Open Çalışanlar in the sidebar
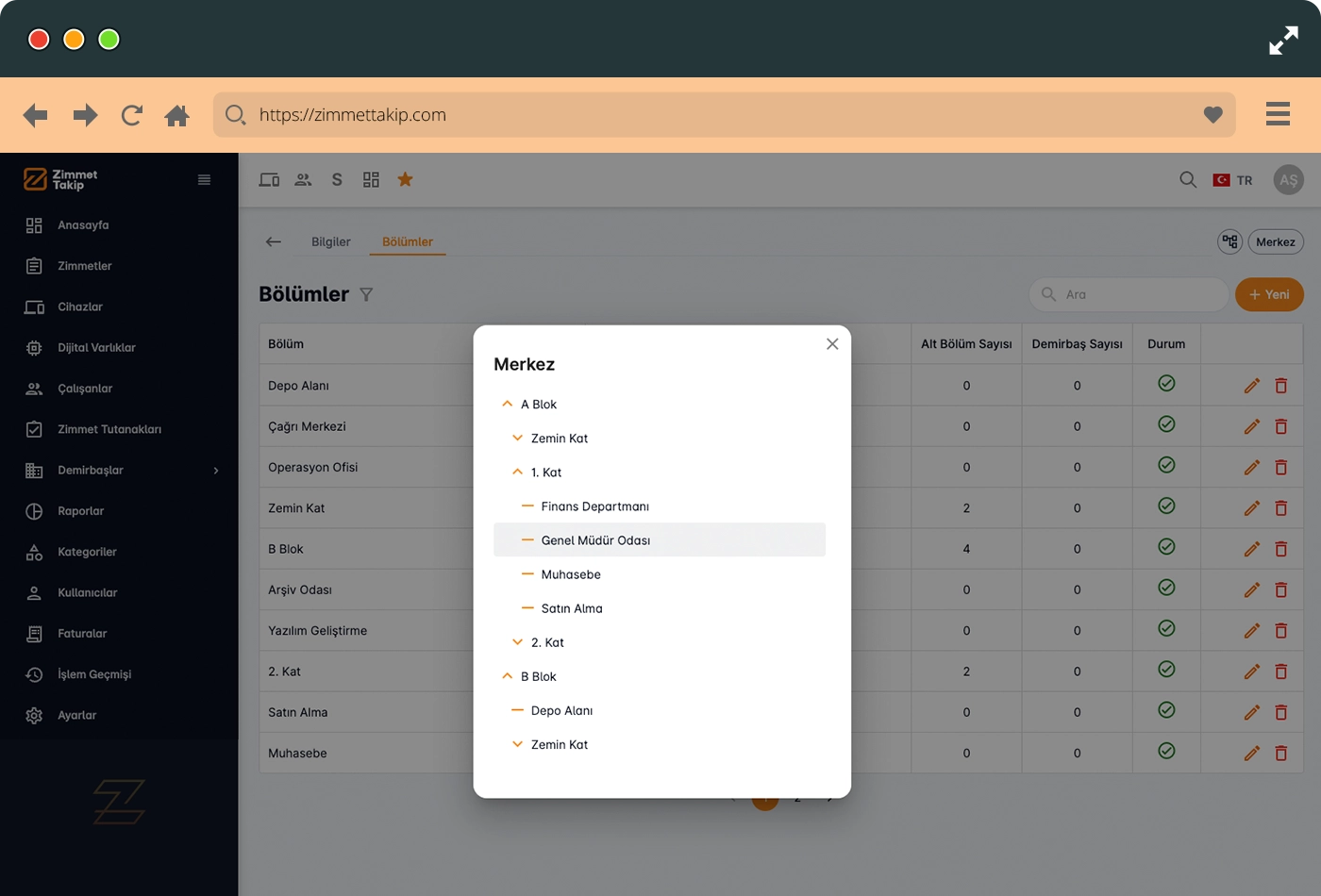The image size is (1321, 896). coord(84,389)
